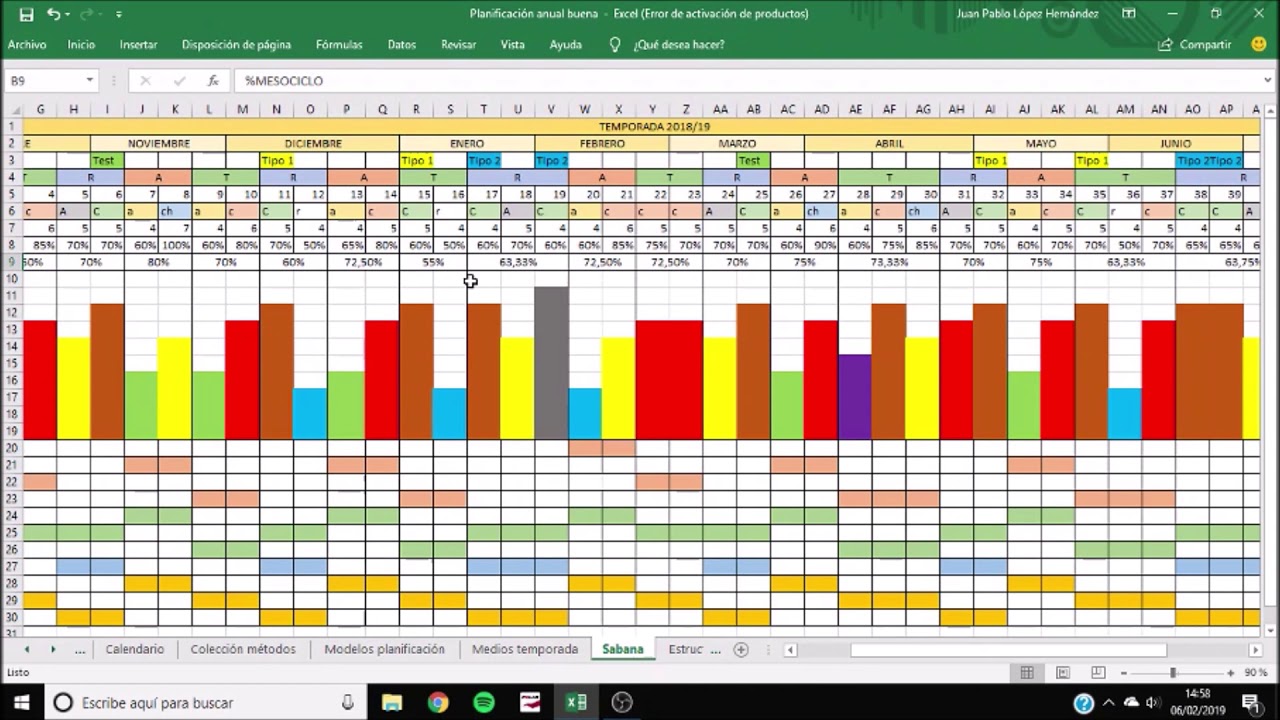Viewport: 1280px width, 720px height.
Task: Select column header AA
Action: [720, 109]
